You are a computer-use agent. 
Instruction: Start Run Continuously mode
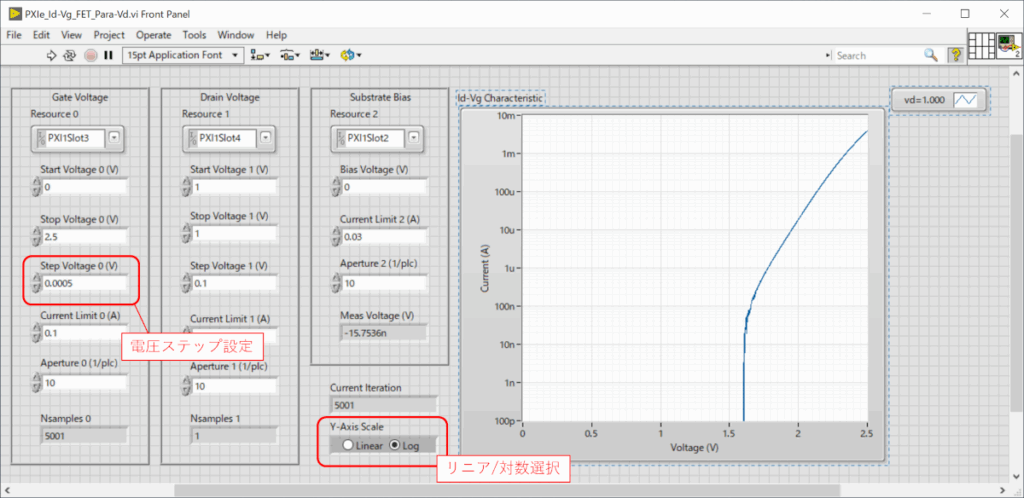(71, 55)
